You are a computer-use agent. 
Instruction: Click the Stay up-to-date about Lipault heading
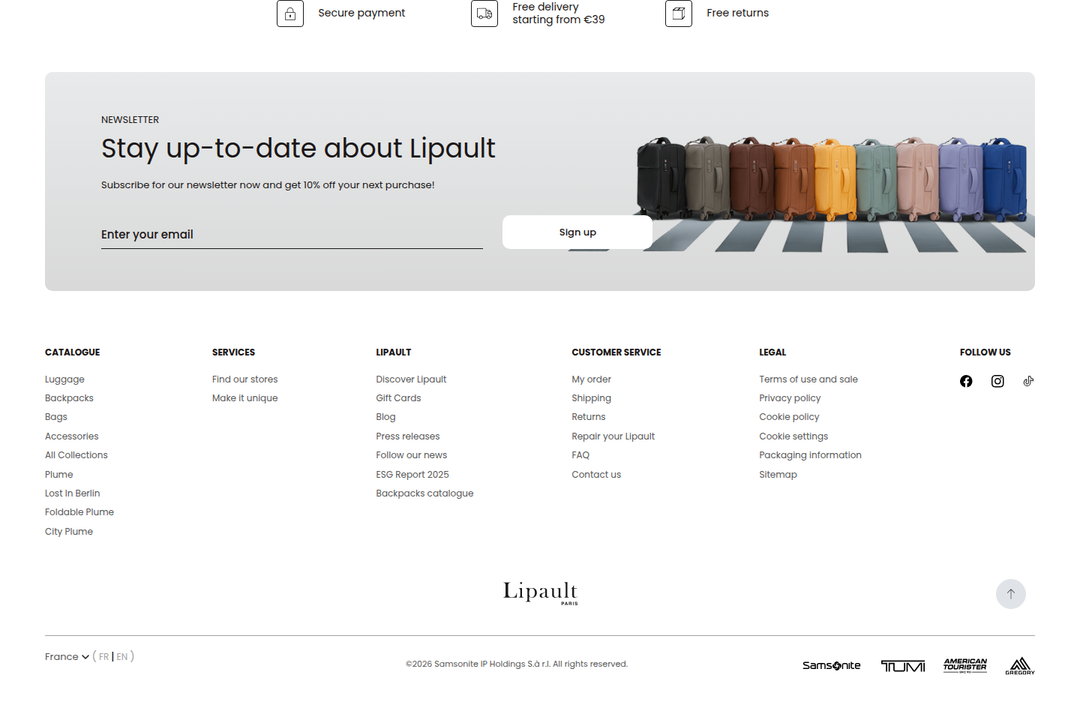pos(298,149)
